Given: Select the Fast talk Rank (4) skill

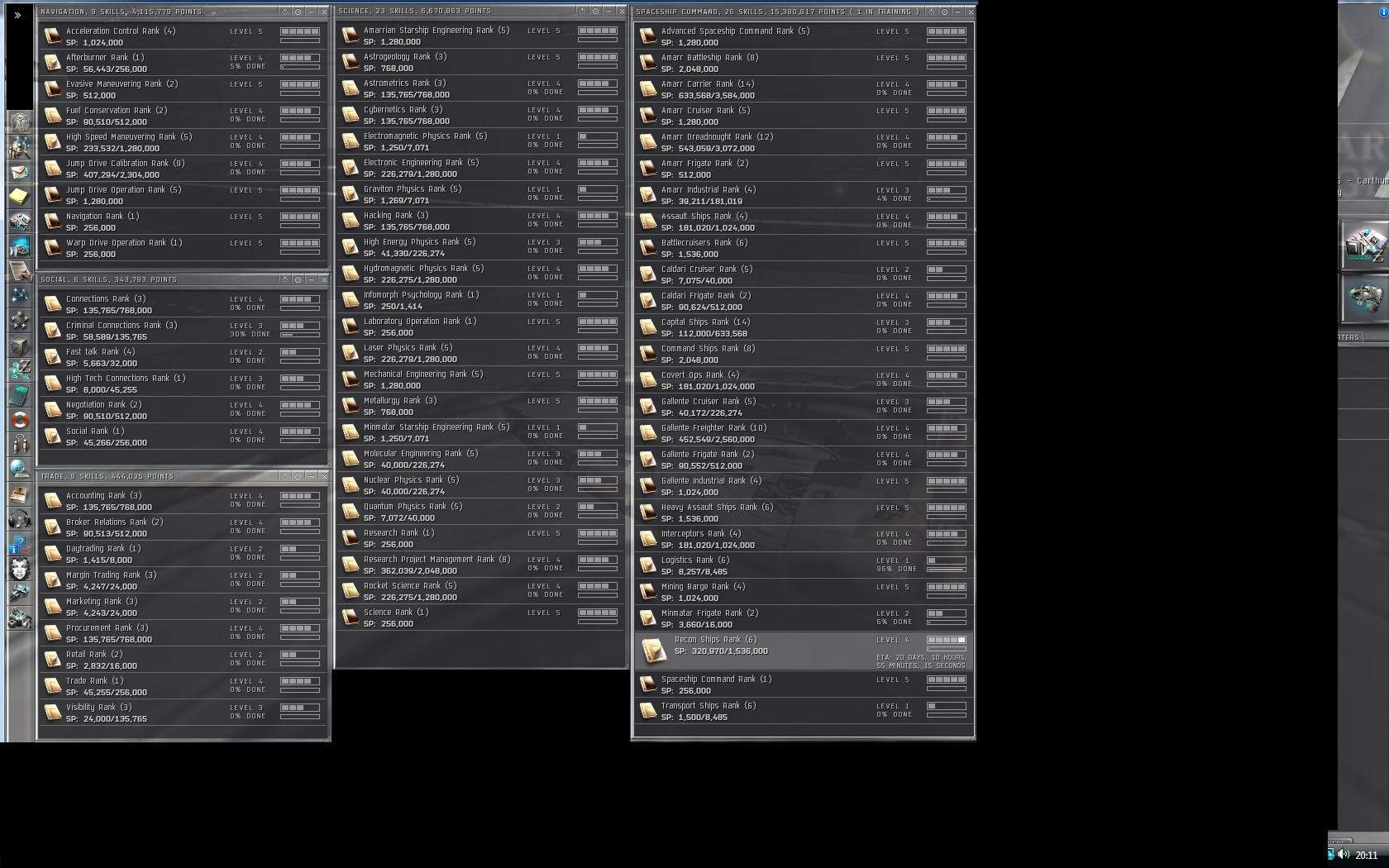Looking at the screenshot, I should (x=183, y=357).
